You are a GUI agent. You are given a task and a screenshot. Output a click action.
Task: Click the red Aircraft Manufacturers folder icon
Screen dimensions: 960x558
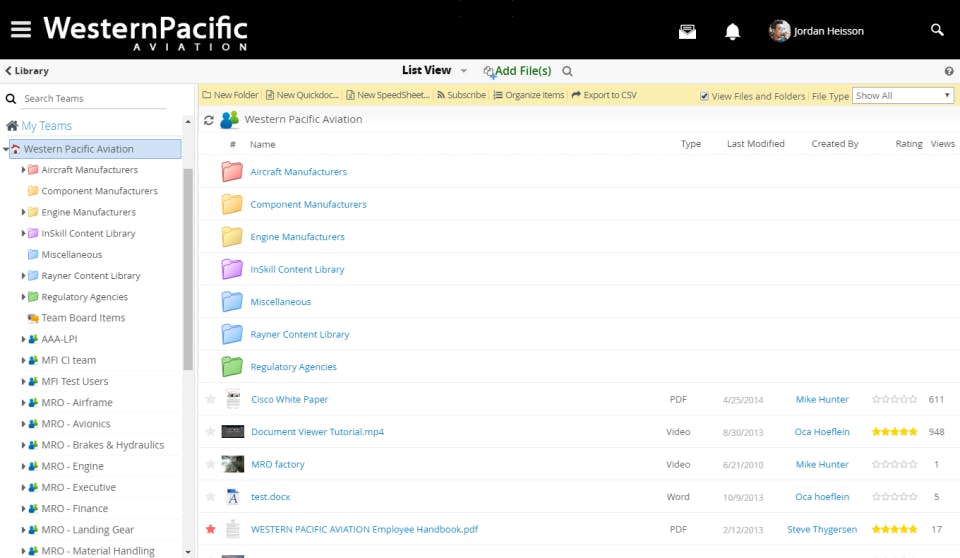(232, 172)
